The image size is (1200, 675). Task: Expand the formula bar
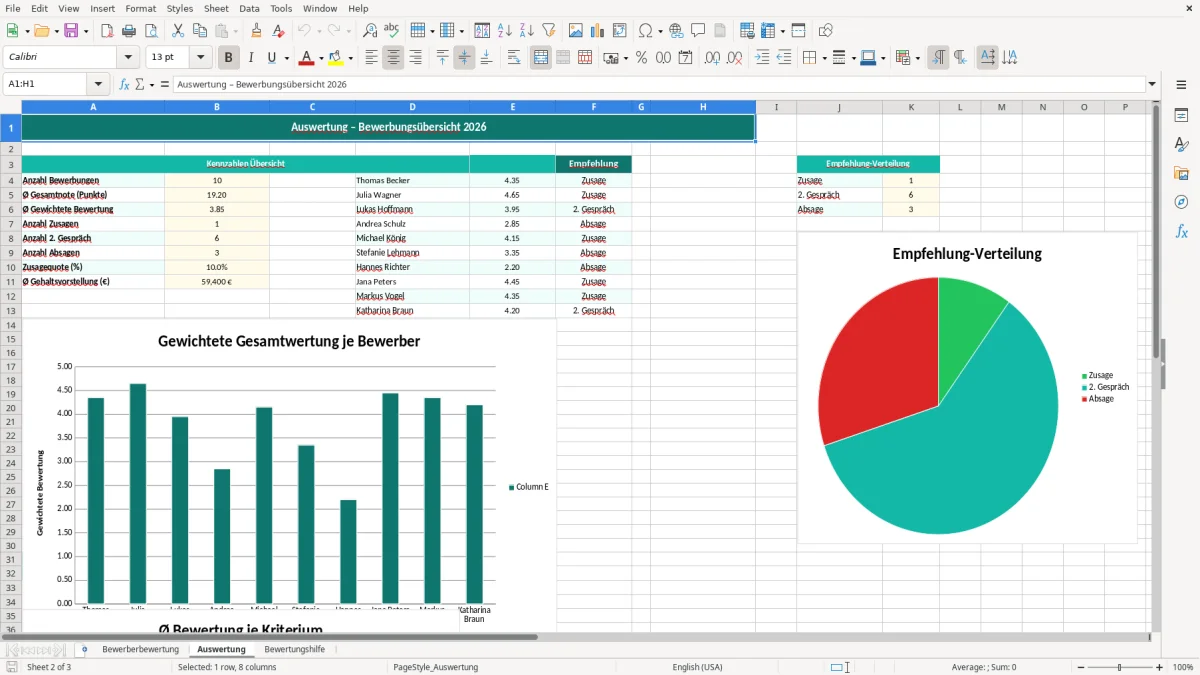coord(1152,85)
